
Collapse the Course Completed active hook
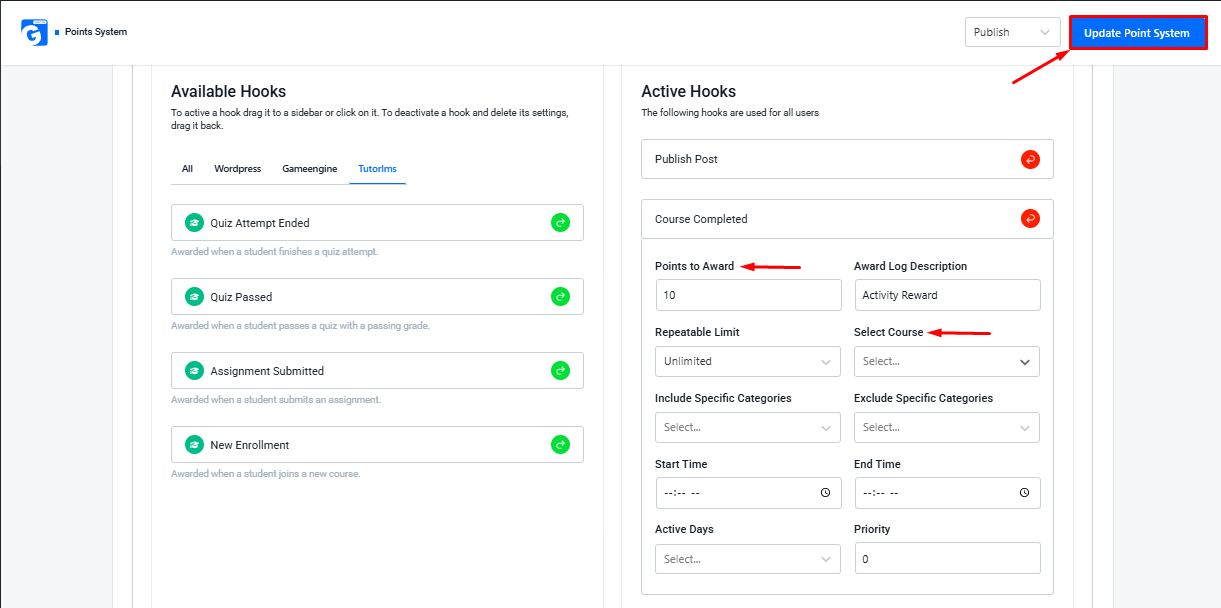(847, 219)
